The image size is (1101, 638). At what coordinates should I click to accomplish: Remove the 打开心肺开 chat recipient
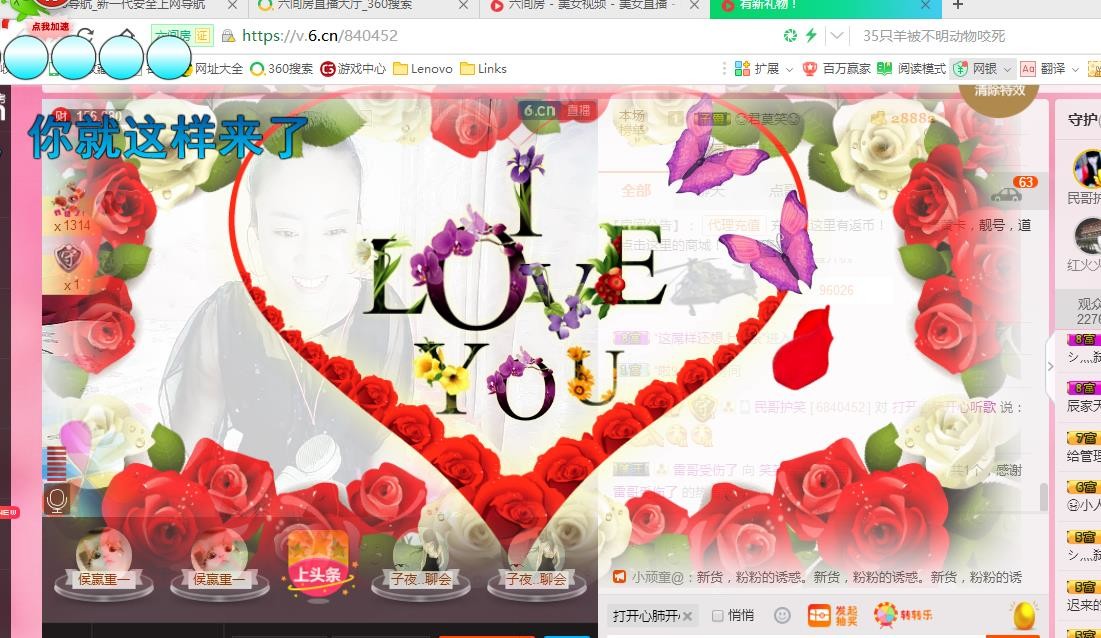click(687, 616)
